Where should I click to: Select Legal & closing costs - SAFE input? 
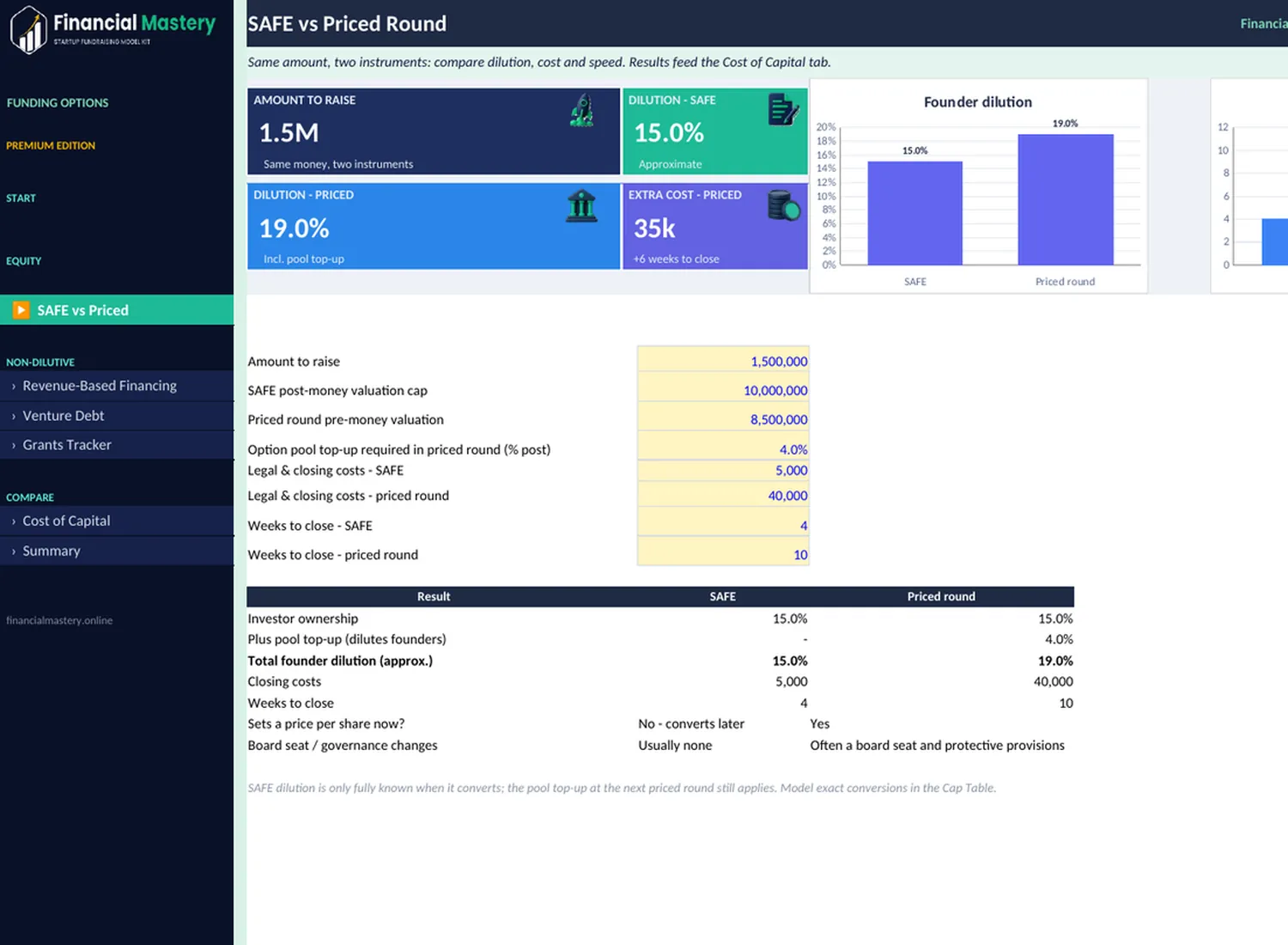pos(723,470)
